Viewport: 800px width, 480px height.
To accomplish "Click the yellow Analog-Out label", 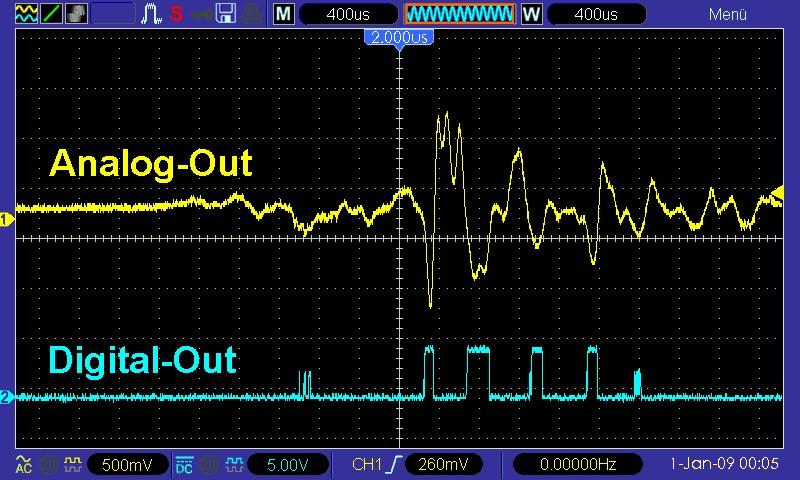I will (x=151, y=164).
